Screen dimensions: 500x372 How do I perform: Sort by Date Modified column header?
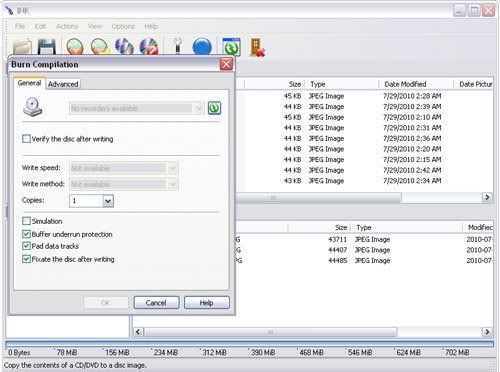pos(416,84)
